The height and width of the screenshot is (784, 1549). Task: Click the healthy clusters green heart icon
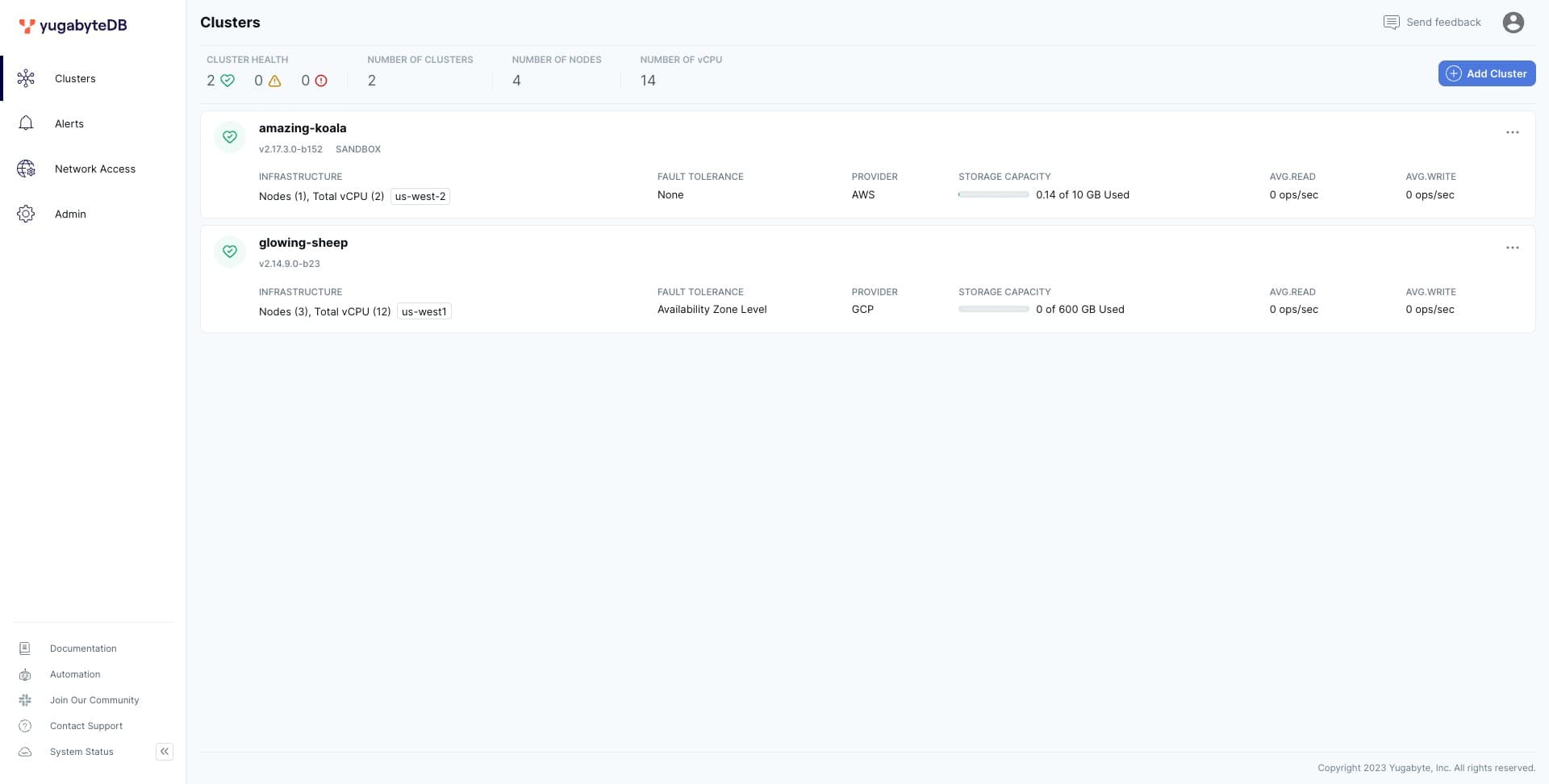228,81
